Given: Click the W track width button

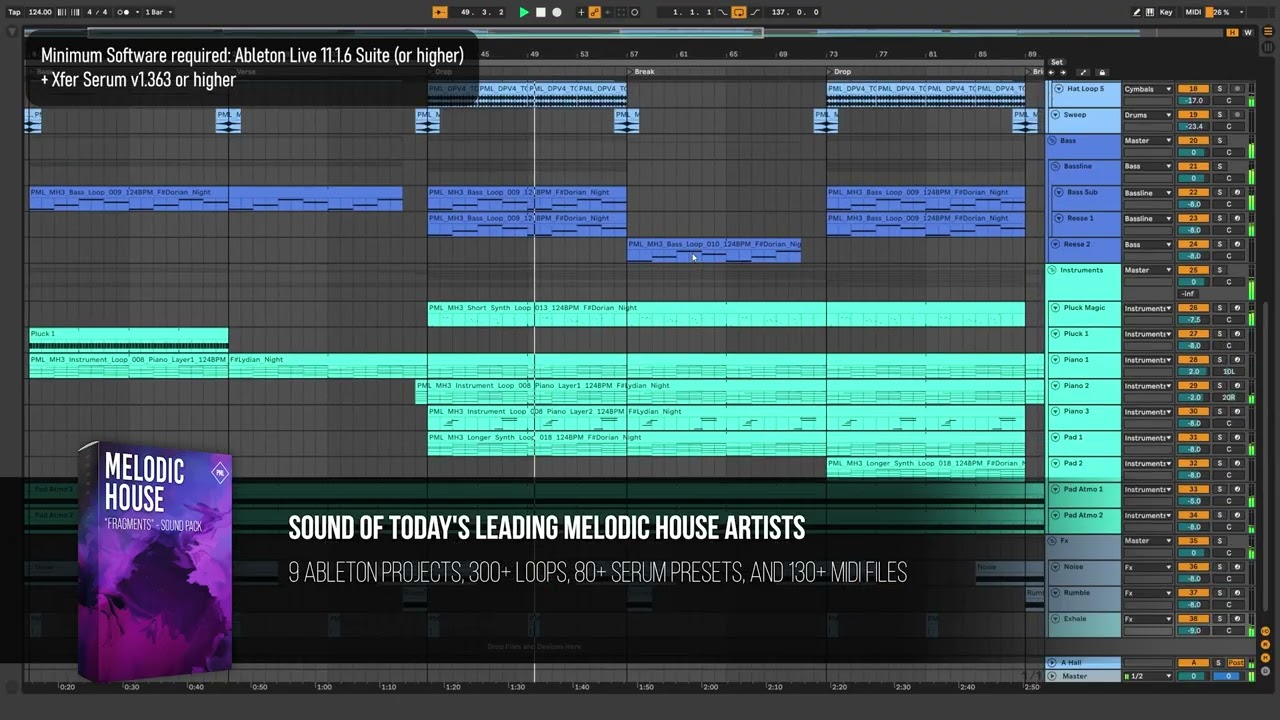Looking at the screenshot, I should [1248, 32].
